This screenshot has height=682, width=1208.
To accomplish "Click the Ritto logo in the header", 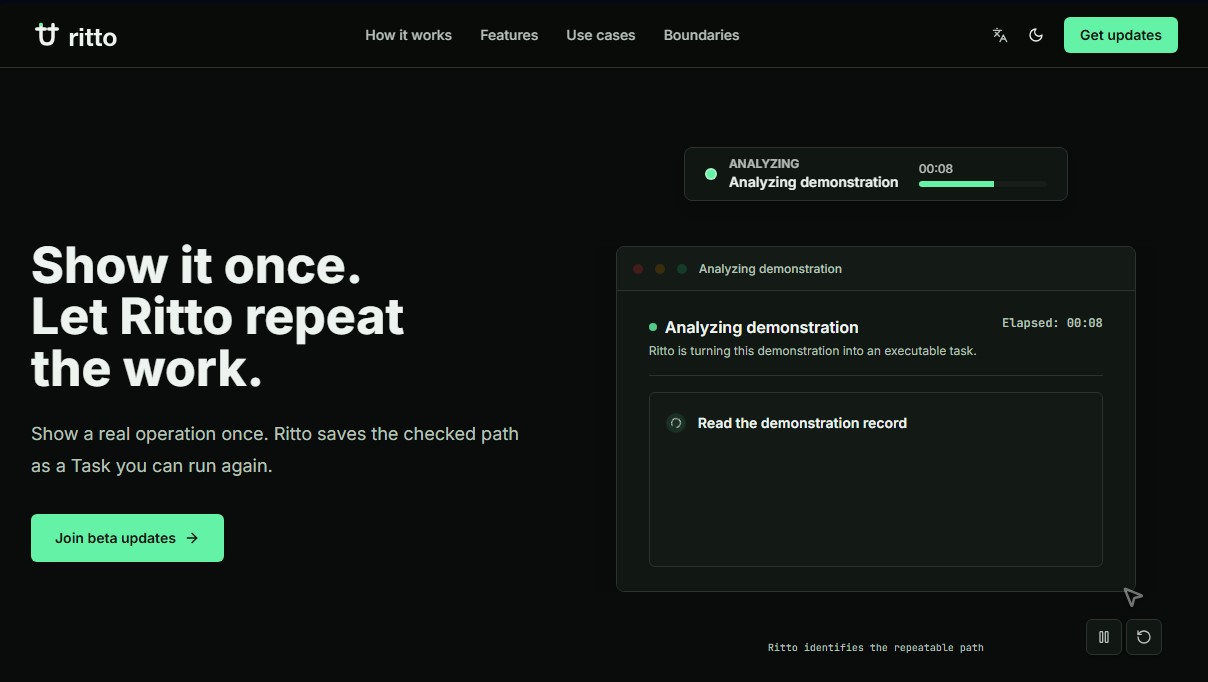I will pyautogui.click(x=76, y=35).
